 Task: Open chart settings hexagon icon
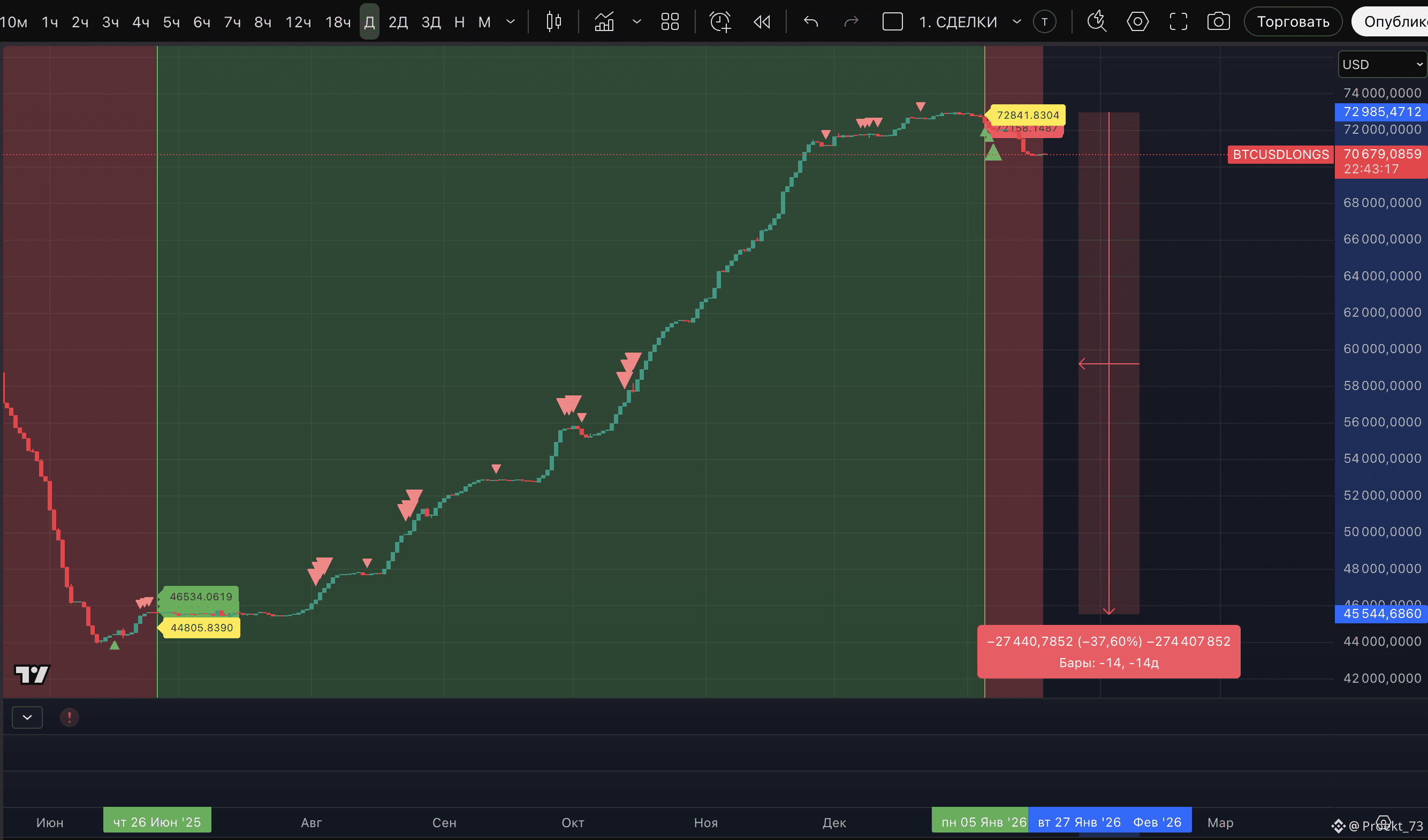coord(1137,22)
